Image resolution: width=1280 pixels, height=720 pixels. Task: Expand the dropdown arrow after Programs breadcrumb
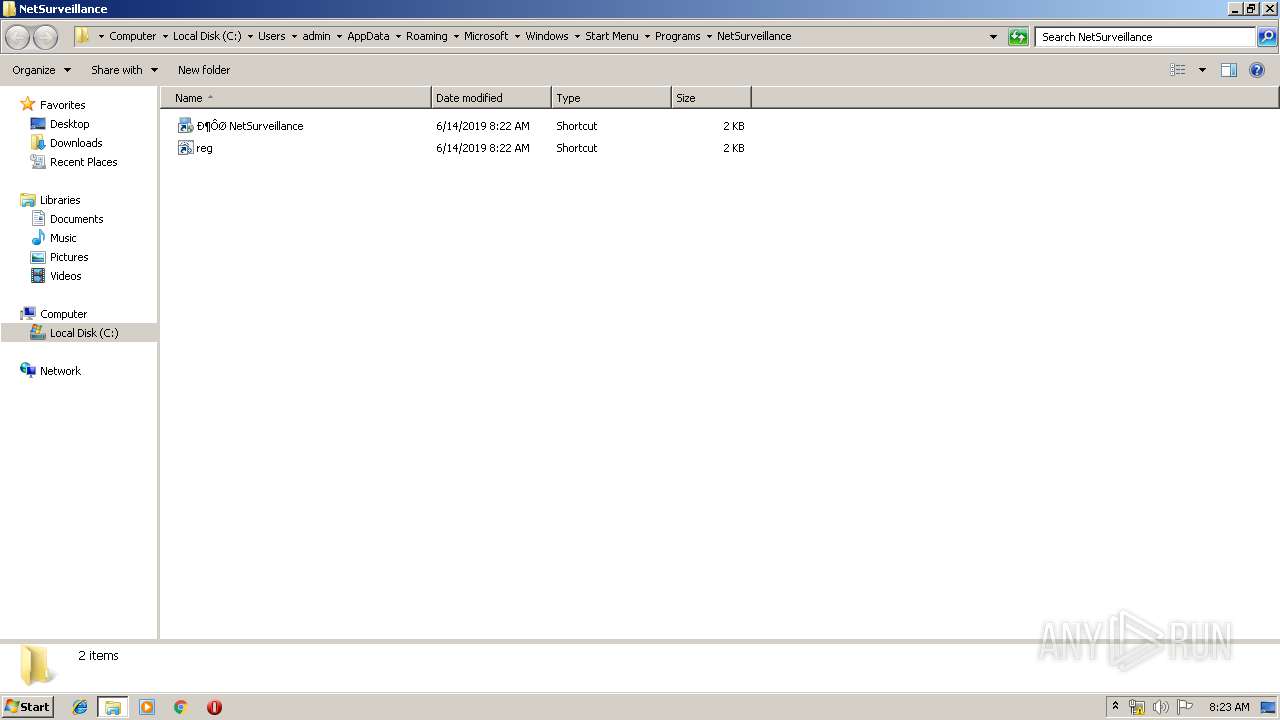[x=709, y=37]
